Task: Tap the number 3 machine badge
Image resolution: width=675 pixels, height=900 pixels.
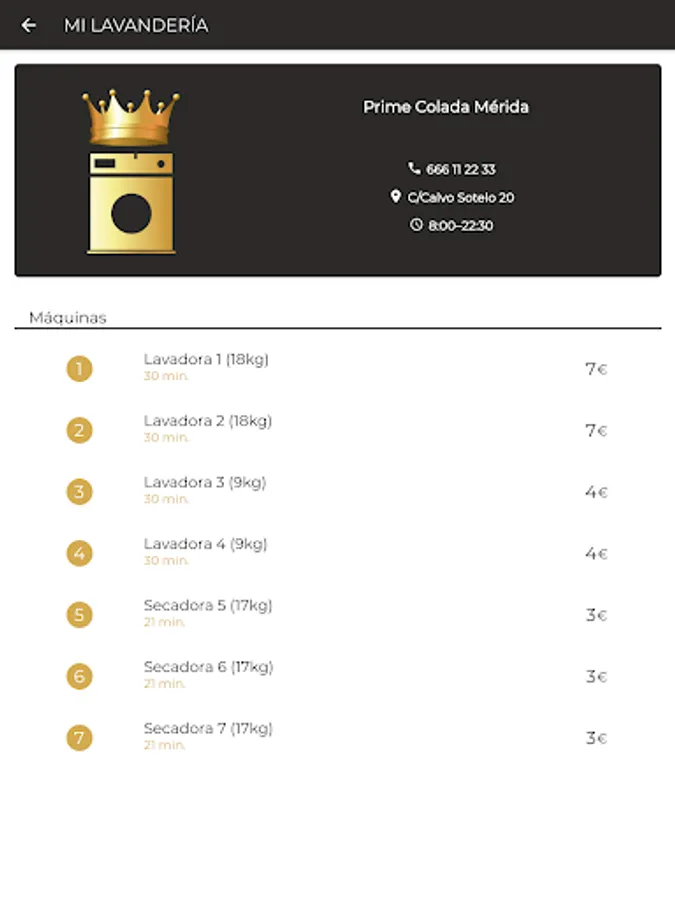Action: 80,492
